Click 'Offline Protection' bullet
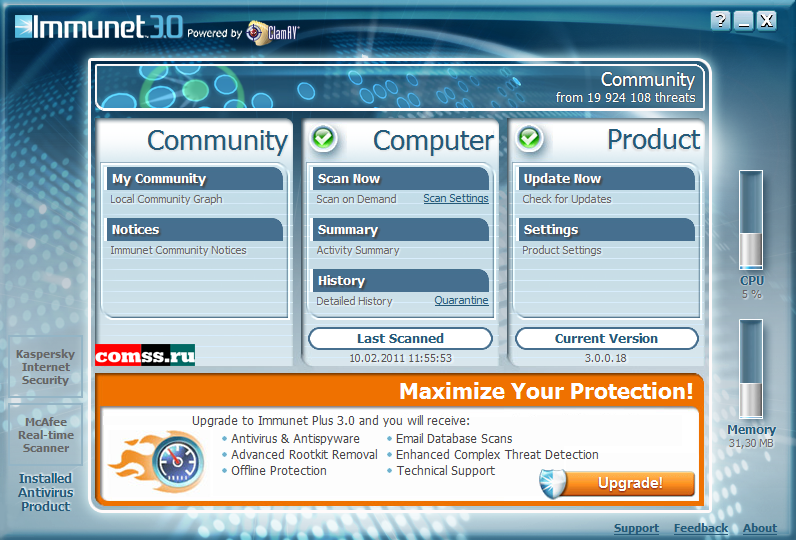796x540 pixels. [279, 471]
